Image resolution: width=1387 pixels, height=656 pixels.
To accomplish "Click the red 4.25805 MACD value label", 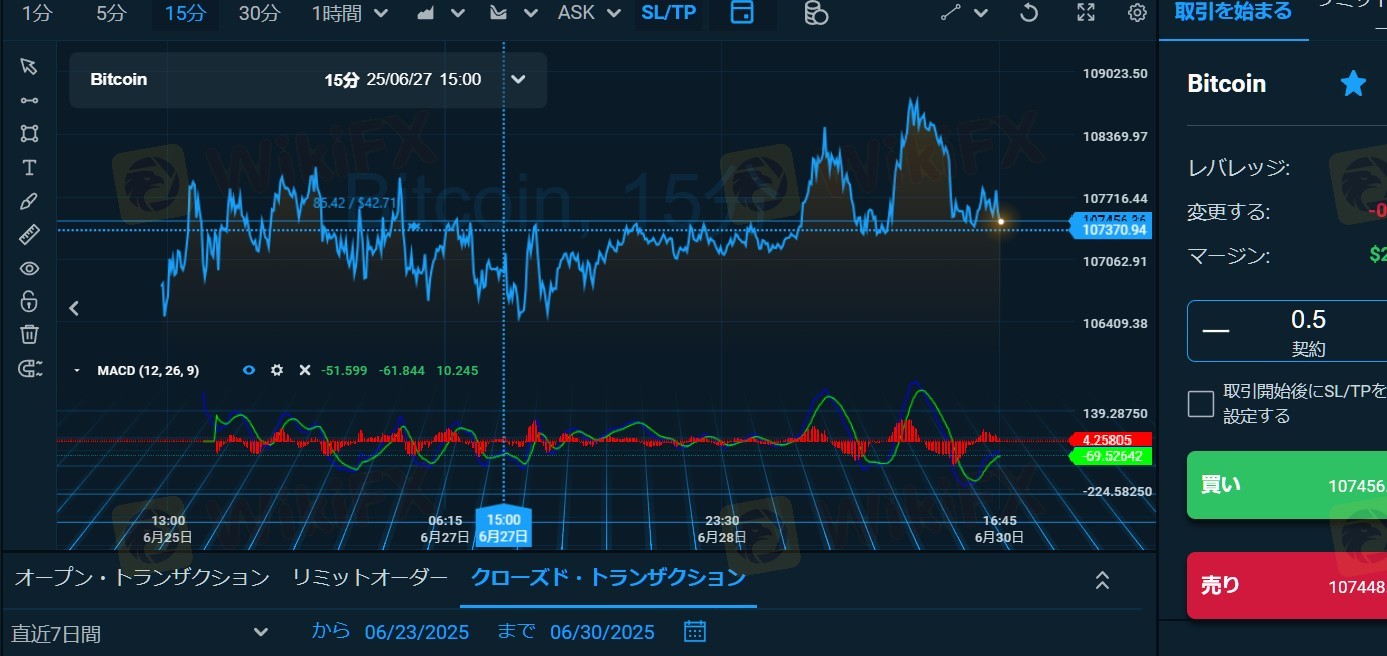I will pyautogui.click(x=1110, y=439).
